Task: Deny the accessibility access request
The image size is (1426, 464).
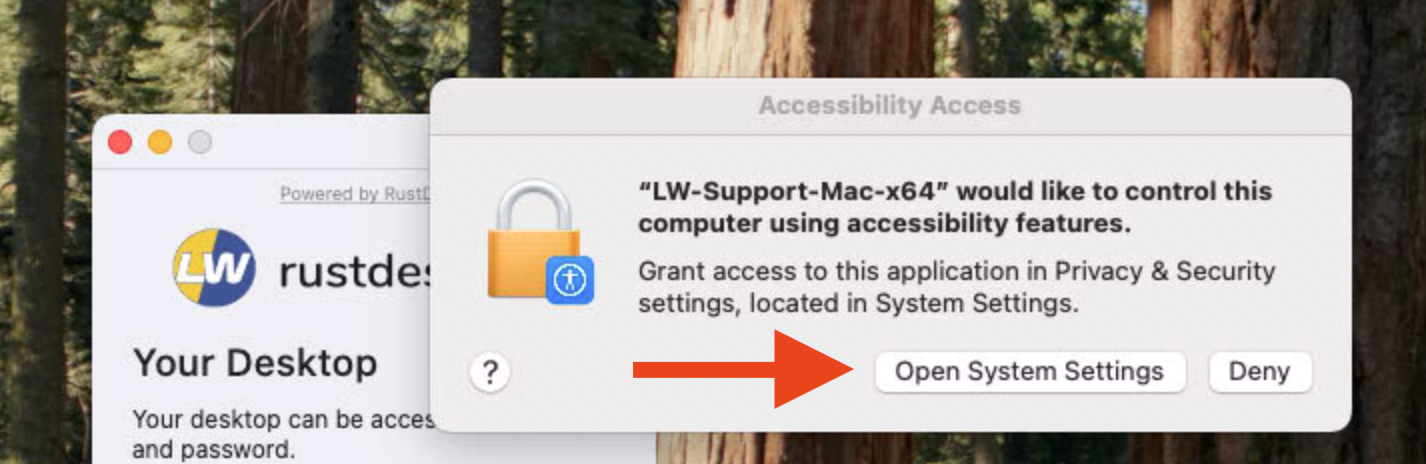Action: [1259, 372]
